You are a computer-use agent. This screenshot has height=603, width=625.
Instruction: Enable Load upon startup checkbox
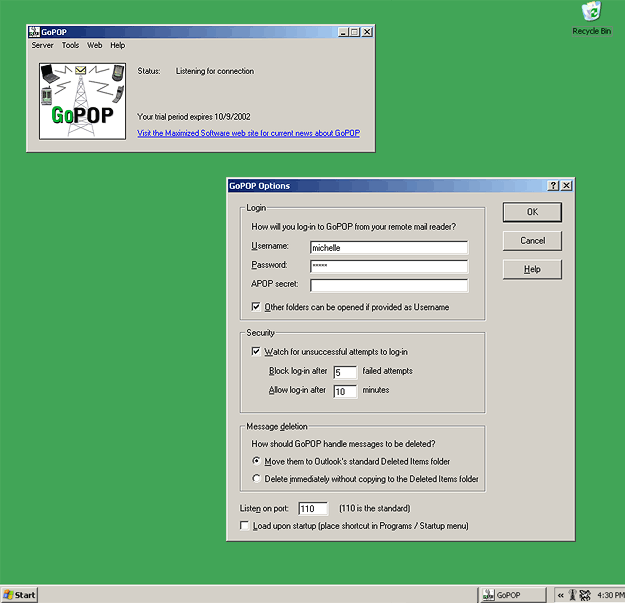[244, 526]
